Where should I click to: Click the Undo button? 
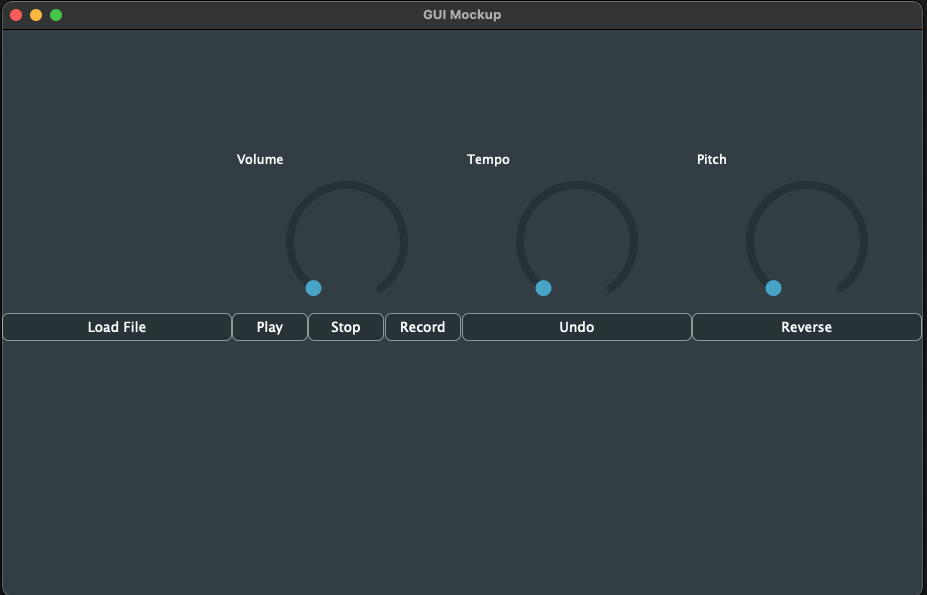577,327
